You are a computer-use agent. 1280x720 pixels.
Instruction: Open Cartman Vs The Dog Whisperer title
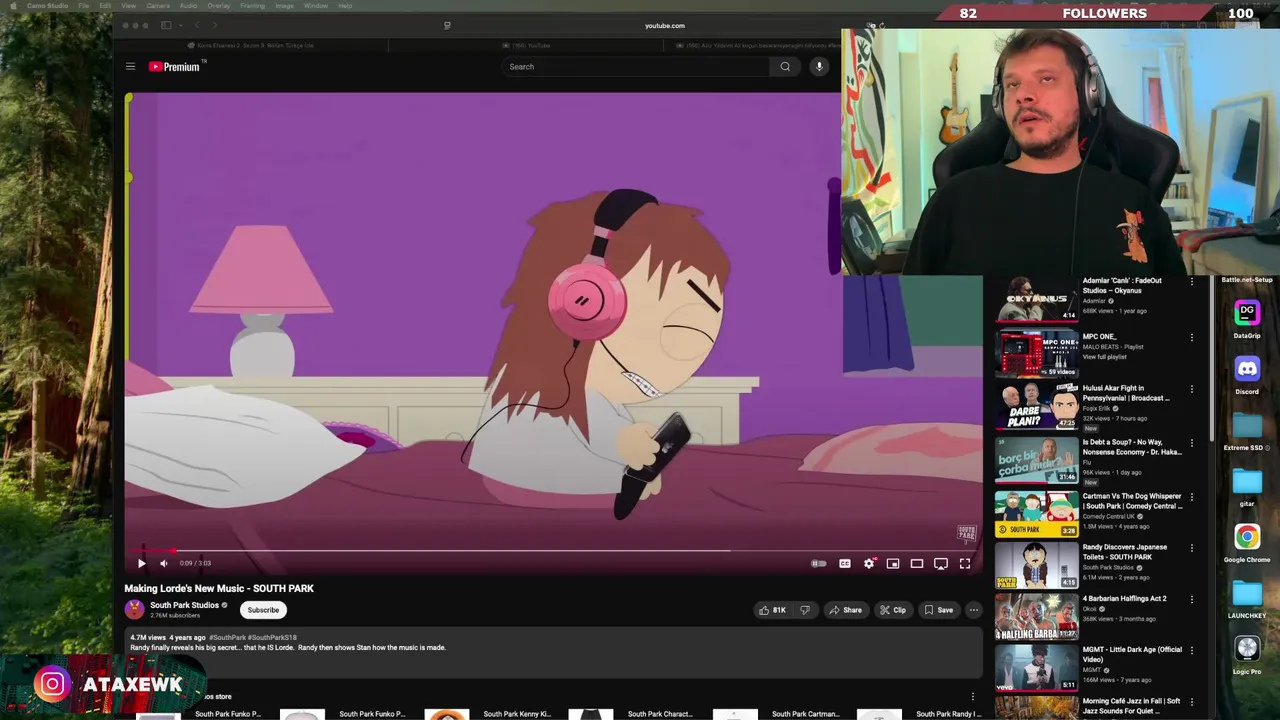pyautogui.click(x=1132, y=501)
